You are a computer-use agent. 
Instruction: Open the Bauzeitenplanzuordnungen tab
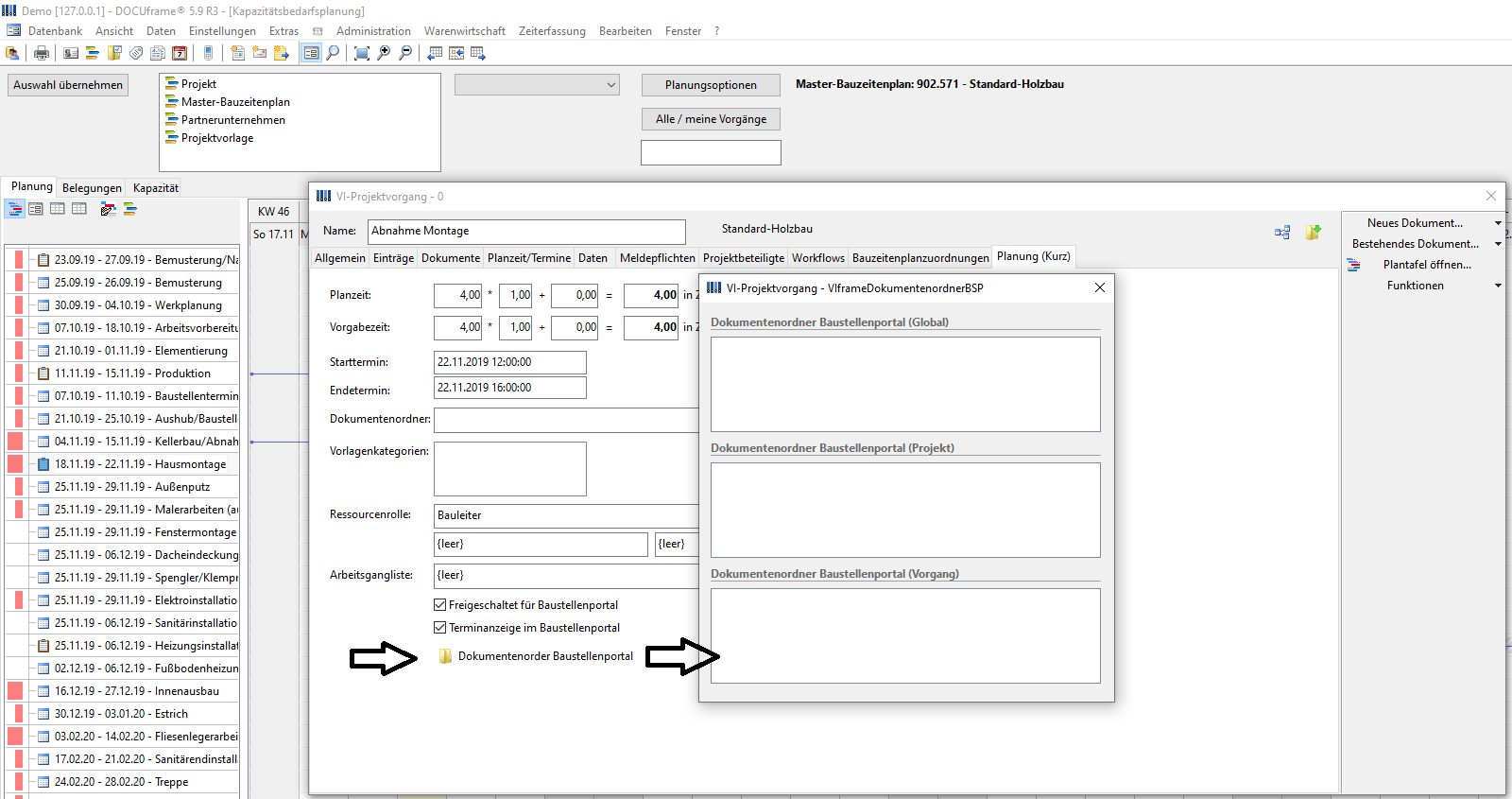point(920,258)
